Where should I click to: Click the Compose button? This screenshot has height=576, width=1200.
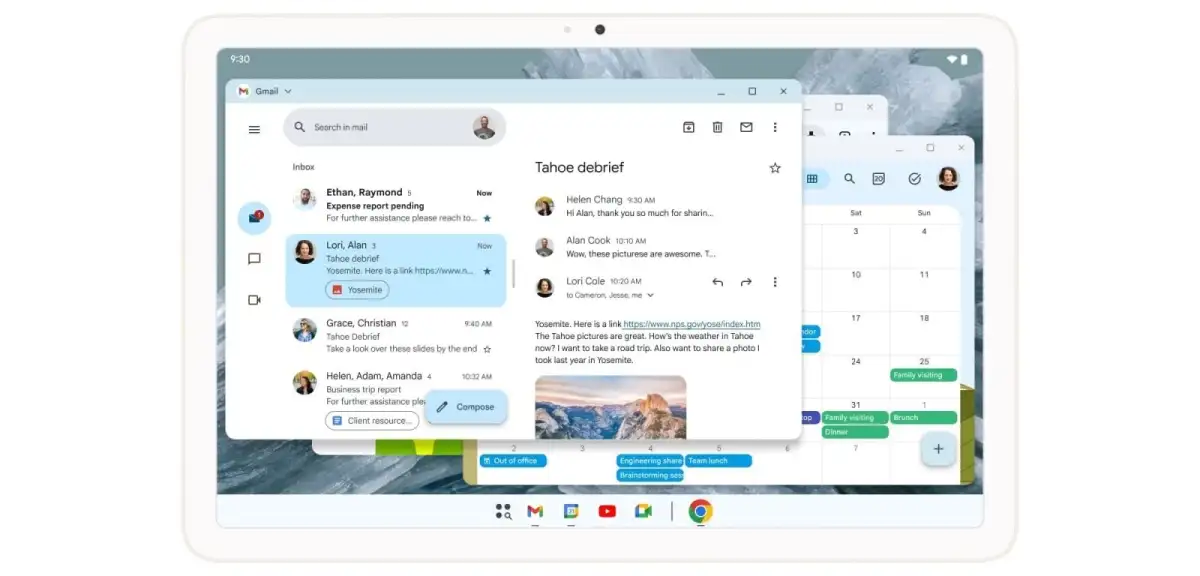tap(466, 407)
